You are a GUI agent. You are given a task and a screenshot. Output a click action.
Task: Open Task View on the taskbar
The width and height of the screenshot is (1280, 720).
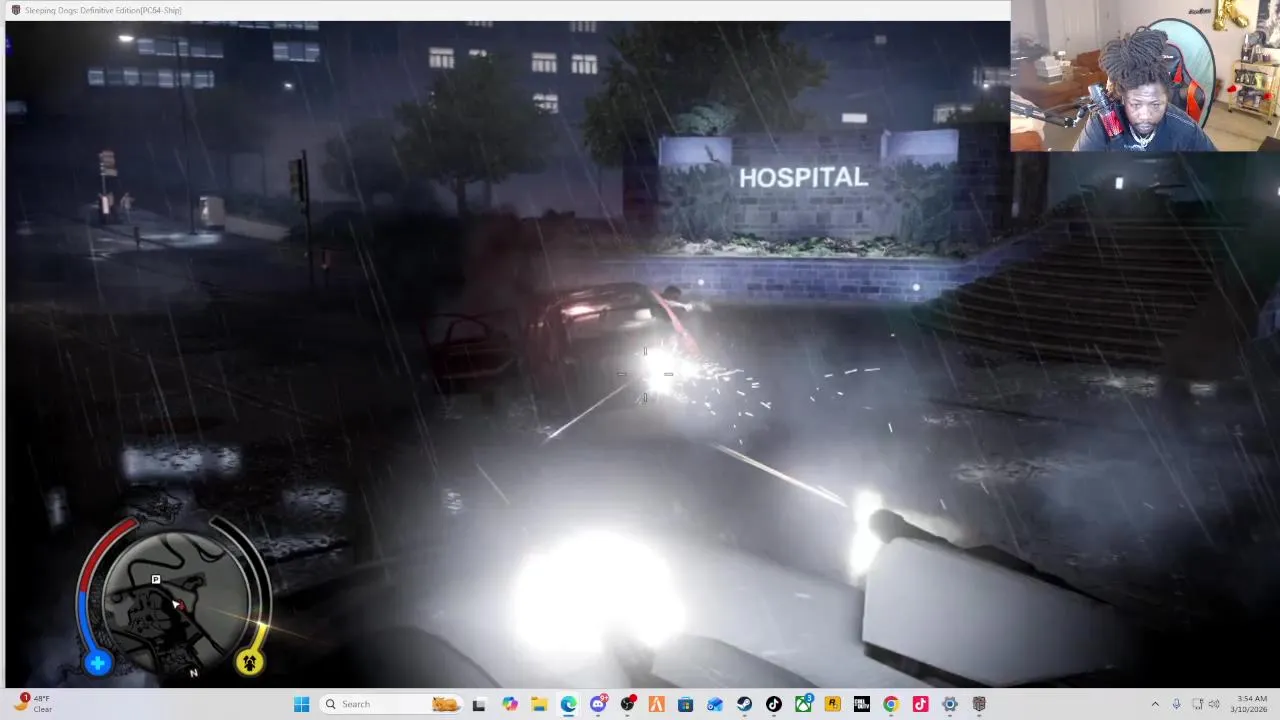(x=478, y=704)
